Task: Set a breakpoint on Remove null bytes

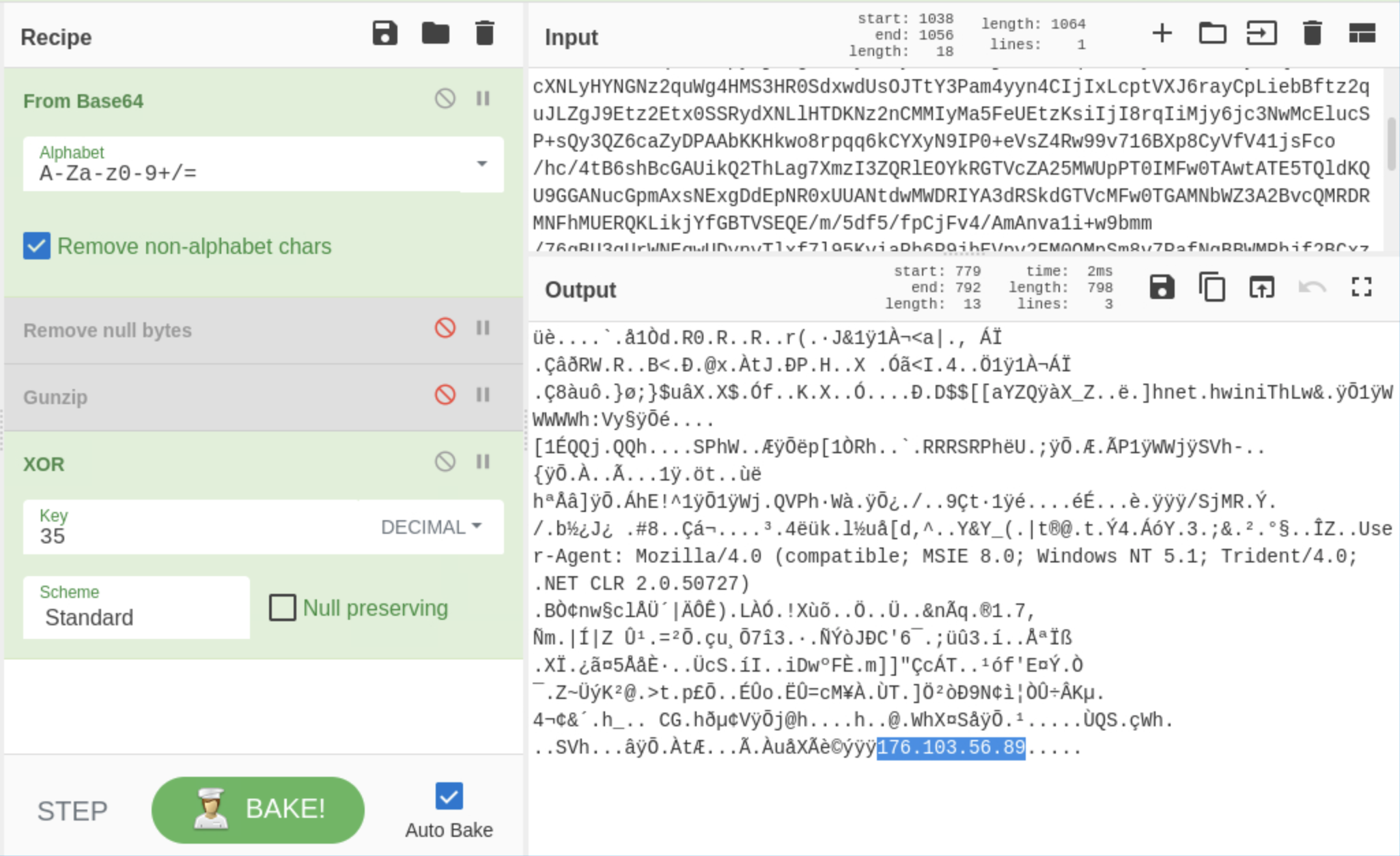Action: (x=484, y=328)
